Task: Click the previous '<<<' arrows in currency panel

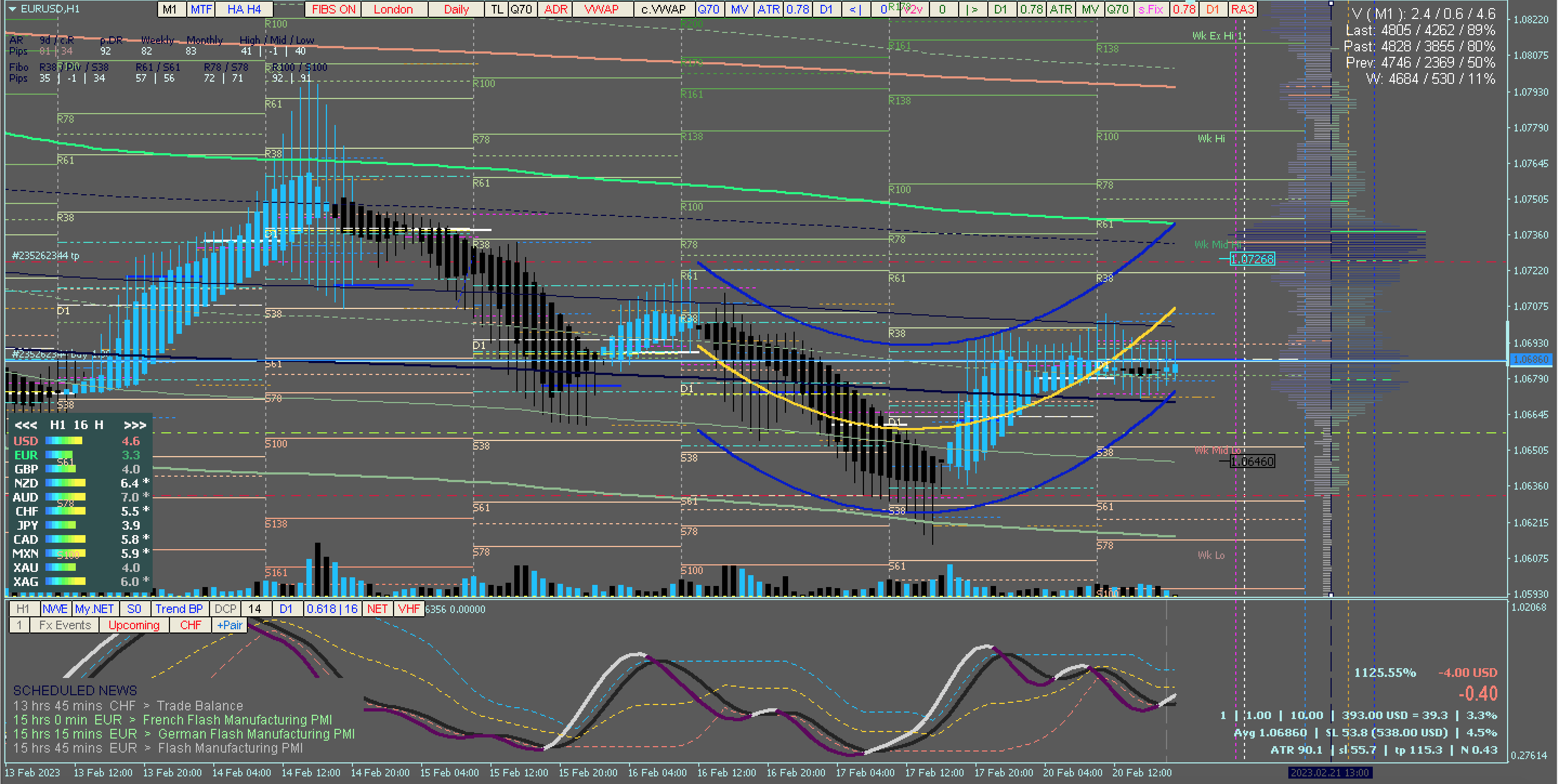Action: coord(25,425)
